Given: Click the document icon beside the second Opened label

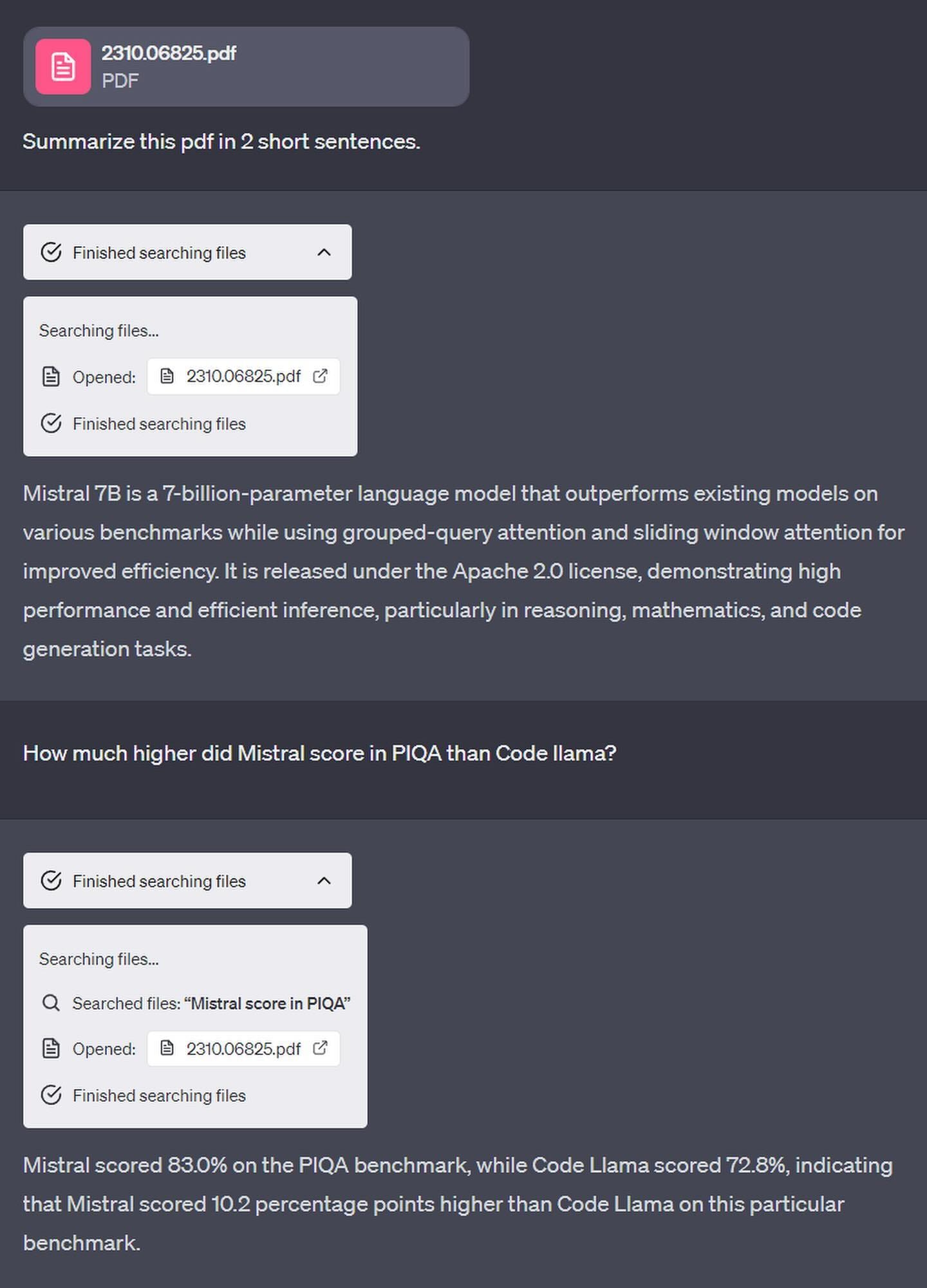Looking at the screenshot, I should (x=51, y=1048).
